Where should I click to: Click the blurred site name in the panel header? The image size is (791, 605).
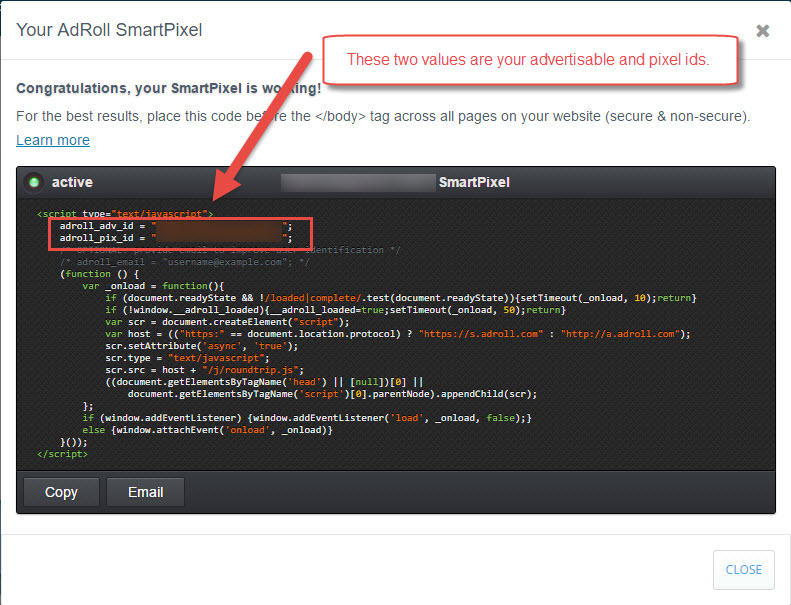[x=358, y=182]
